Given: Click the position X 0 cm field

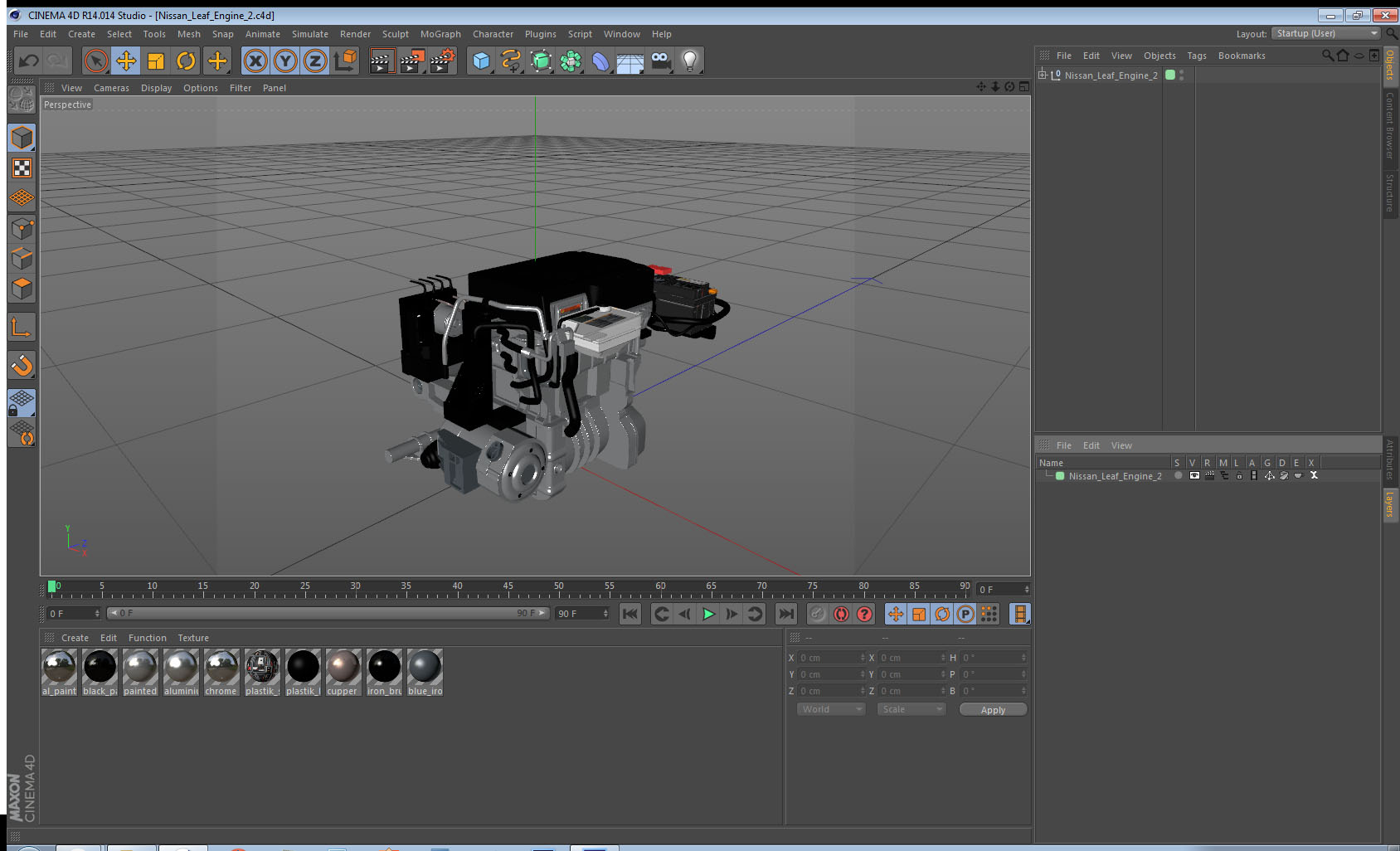Looking at the screenshot, I should pyautogui.click(x=832, y=658).
